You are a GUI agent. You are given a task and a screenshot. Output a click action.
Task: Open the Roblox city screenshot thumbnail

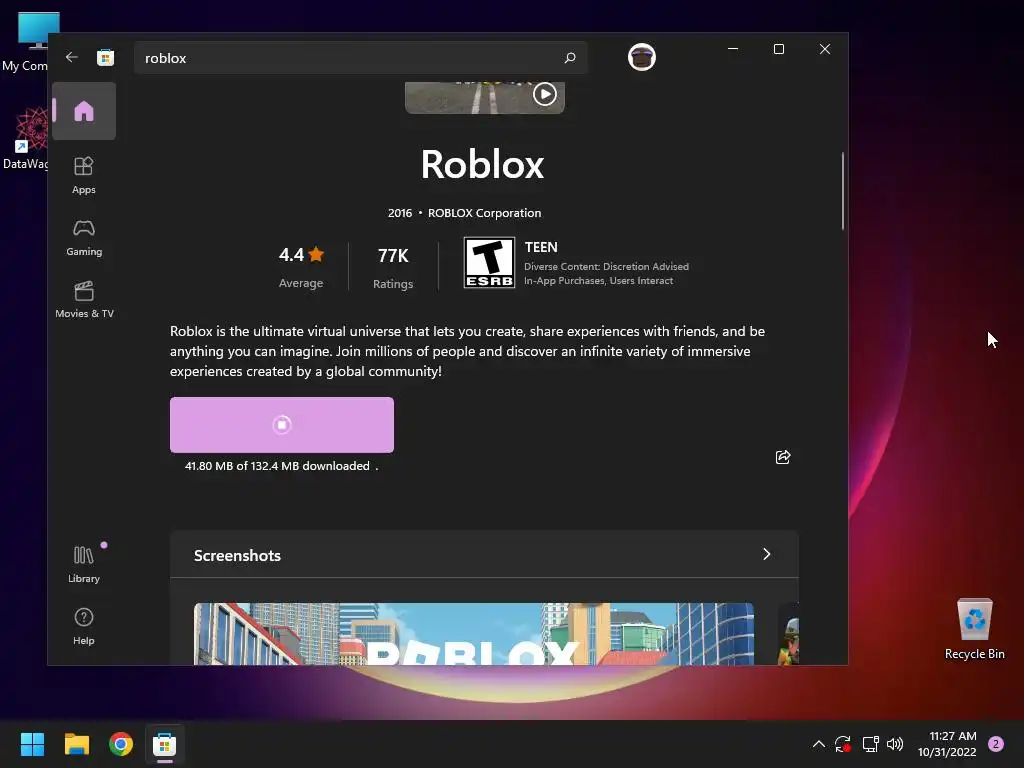pyautogui.click(x=473, y=633)
